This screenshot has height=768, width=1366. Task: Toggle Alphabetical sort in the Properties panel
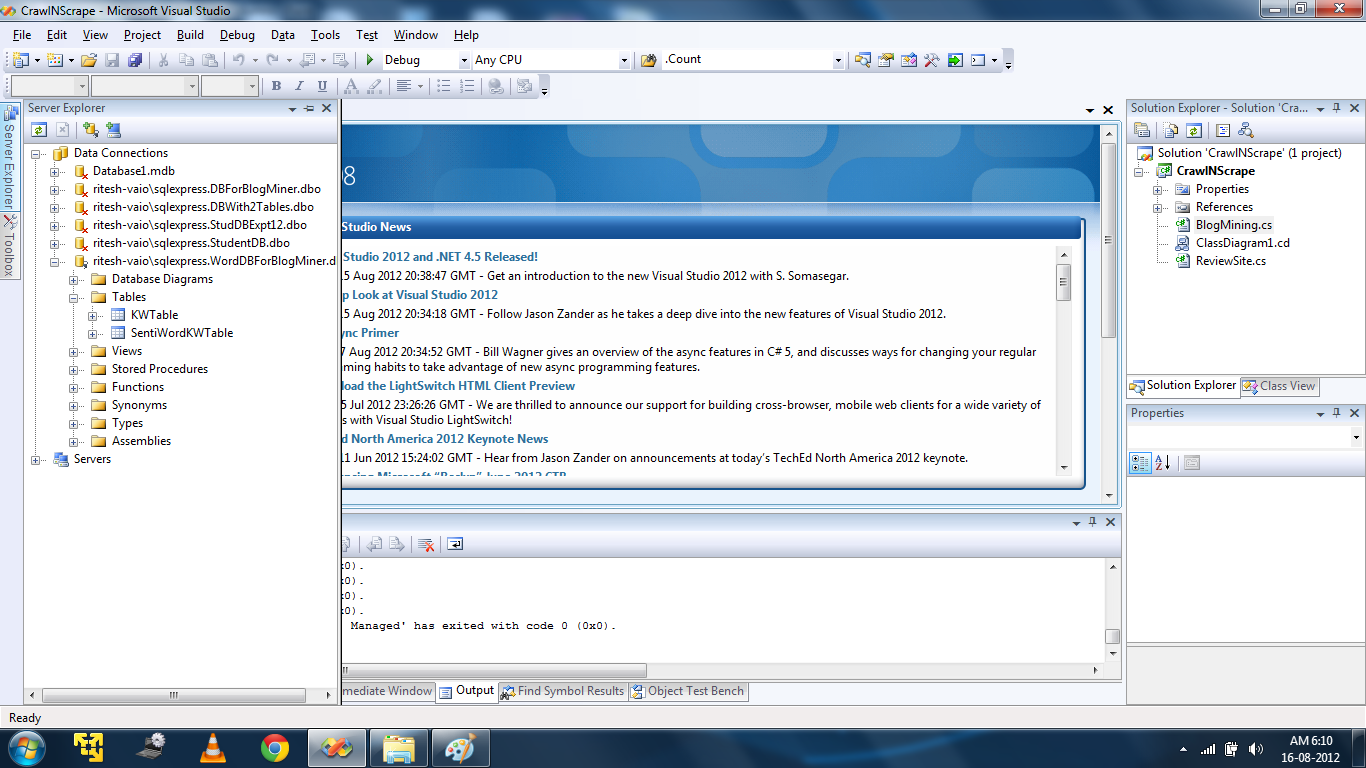tap(1163, 463)
